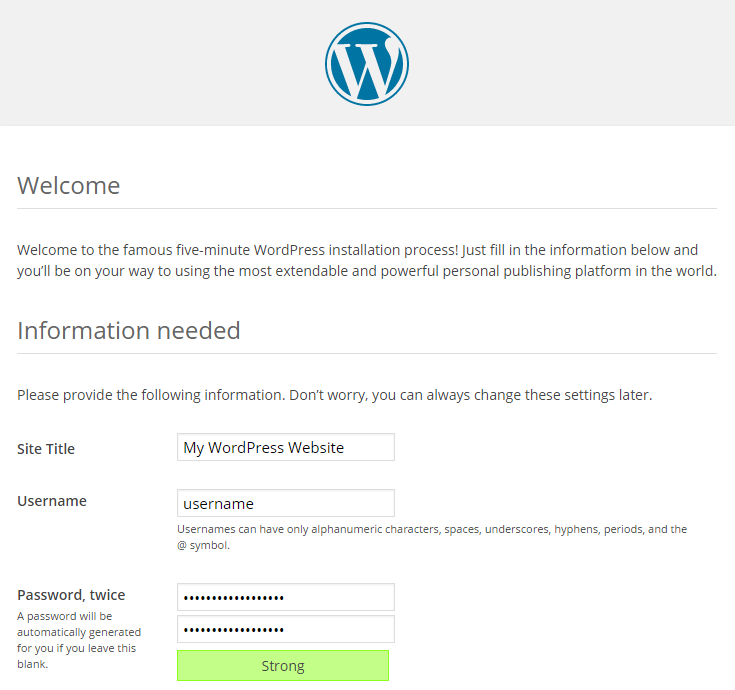
Task: Click the first password field
Action: (x=285, y=597)
